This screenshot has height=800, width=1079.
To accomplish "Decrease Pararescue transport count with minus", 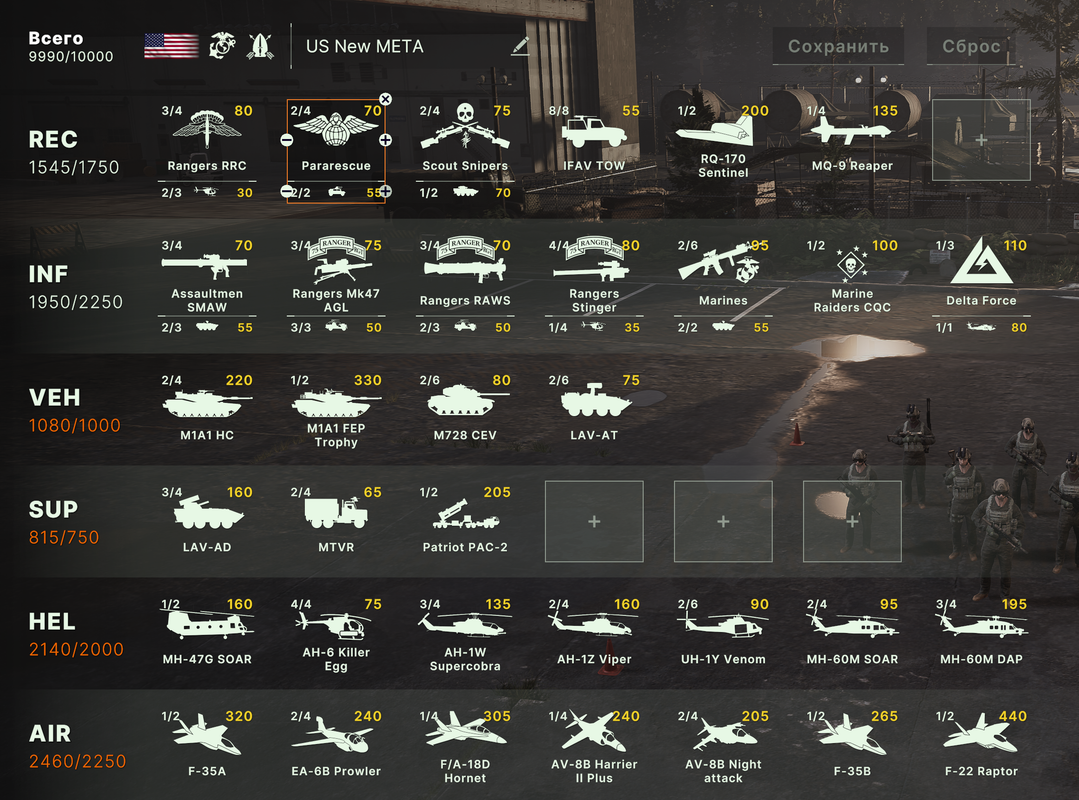I will [x=287, y=191].
